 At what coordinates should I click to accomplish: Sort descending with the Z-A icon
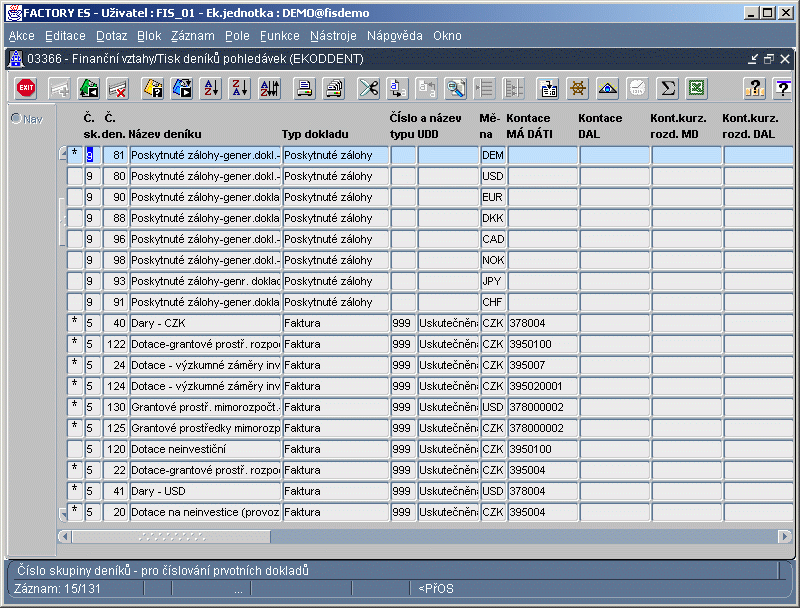click(x=240, y=88)
